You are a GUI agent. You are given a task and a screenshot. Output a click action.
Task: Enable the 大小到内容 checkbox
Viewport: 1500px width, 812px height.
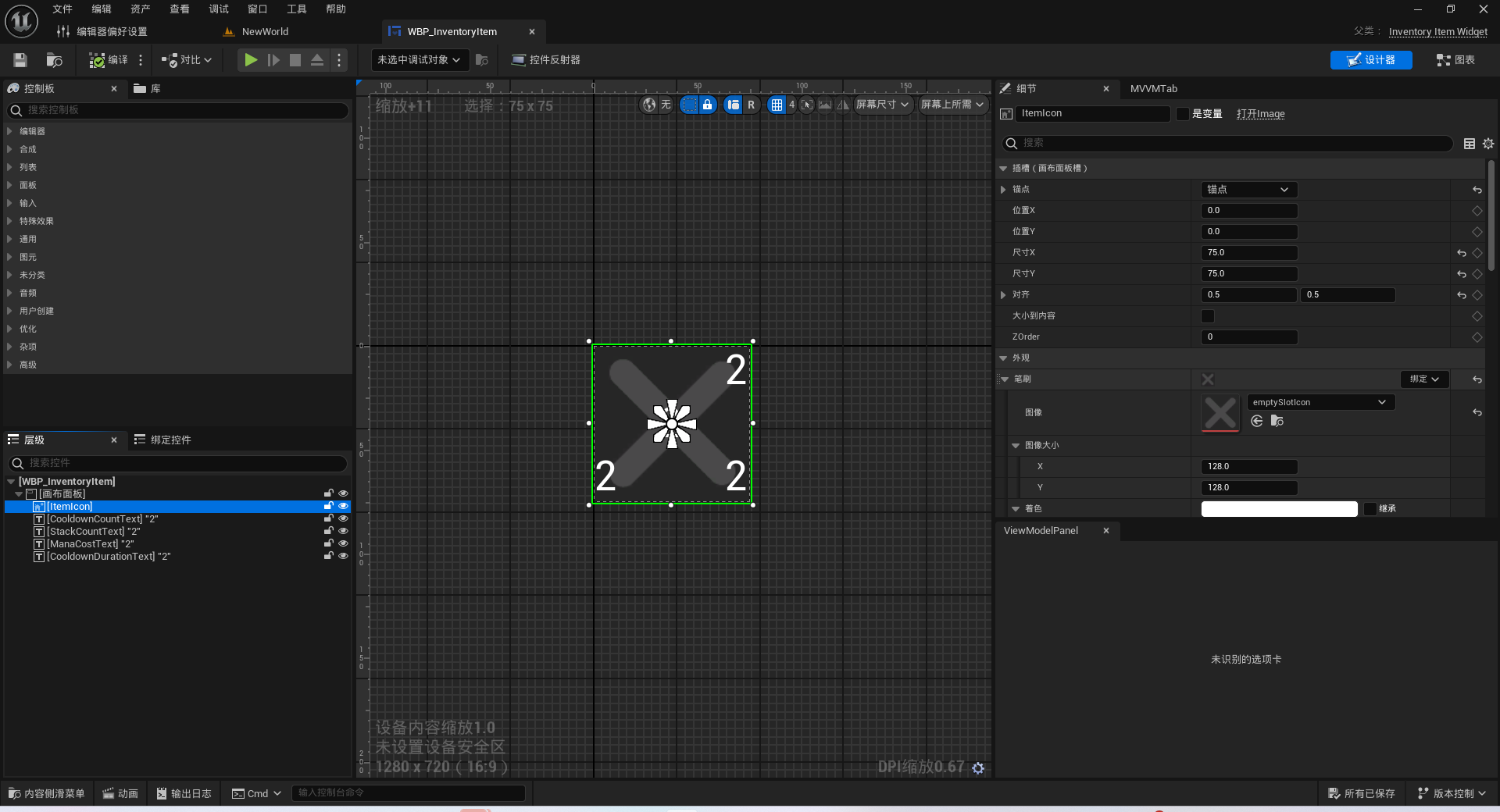pyautogui.click(x=1208, y=316)
